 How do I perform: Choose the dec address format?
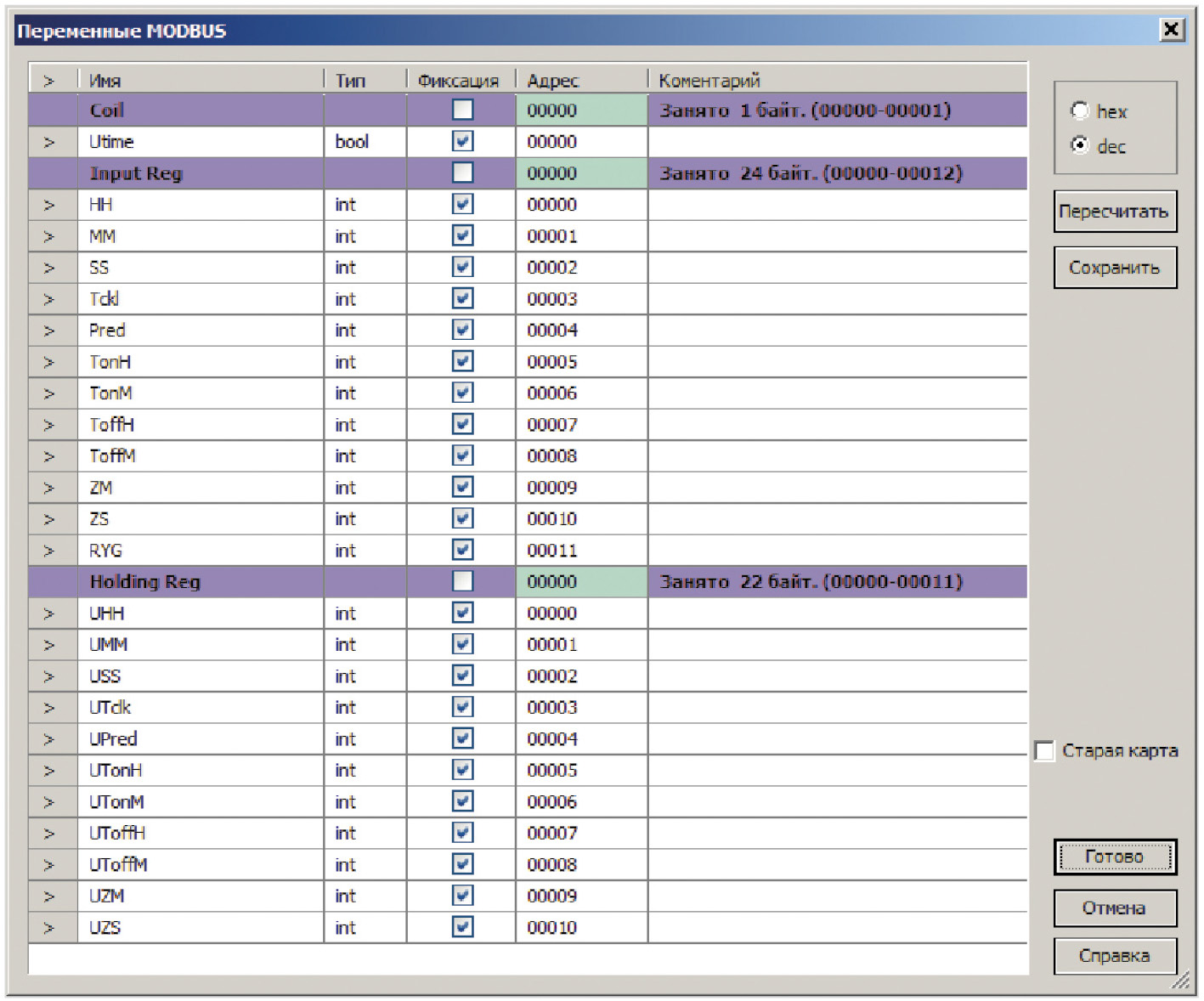[1080, 145]
